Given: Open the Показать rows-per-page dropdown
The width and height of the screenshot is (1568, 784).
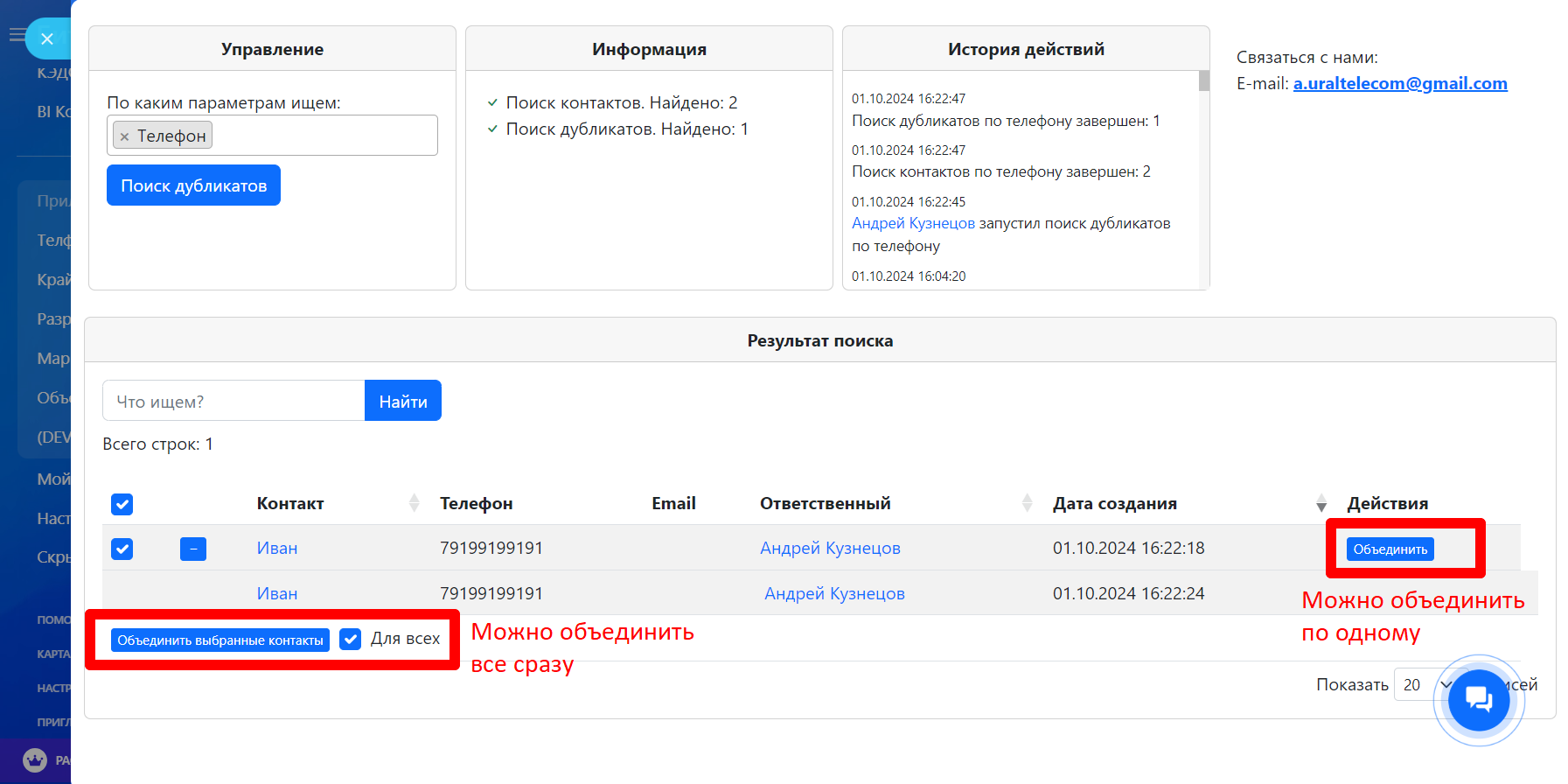Looking at the screenshot, I should (1421, 685).
